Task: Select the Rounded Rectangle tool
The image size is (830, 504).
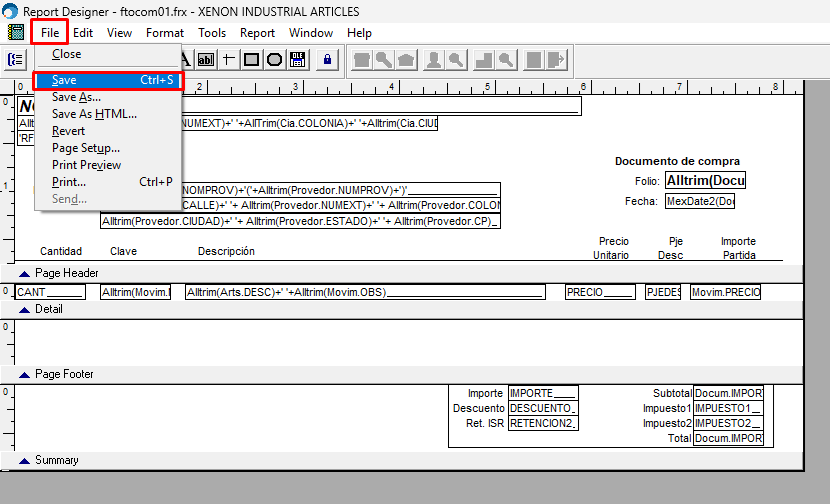Action: (x=274, y=59)
